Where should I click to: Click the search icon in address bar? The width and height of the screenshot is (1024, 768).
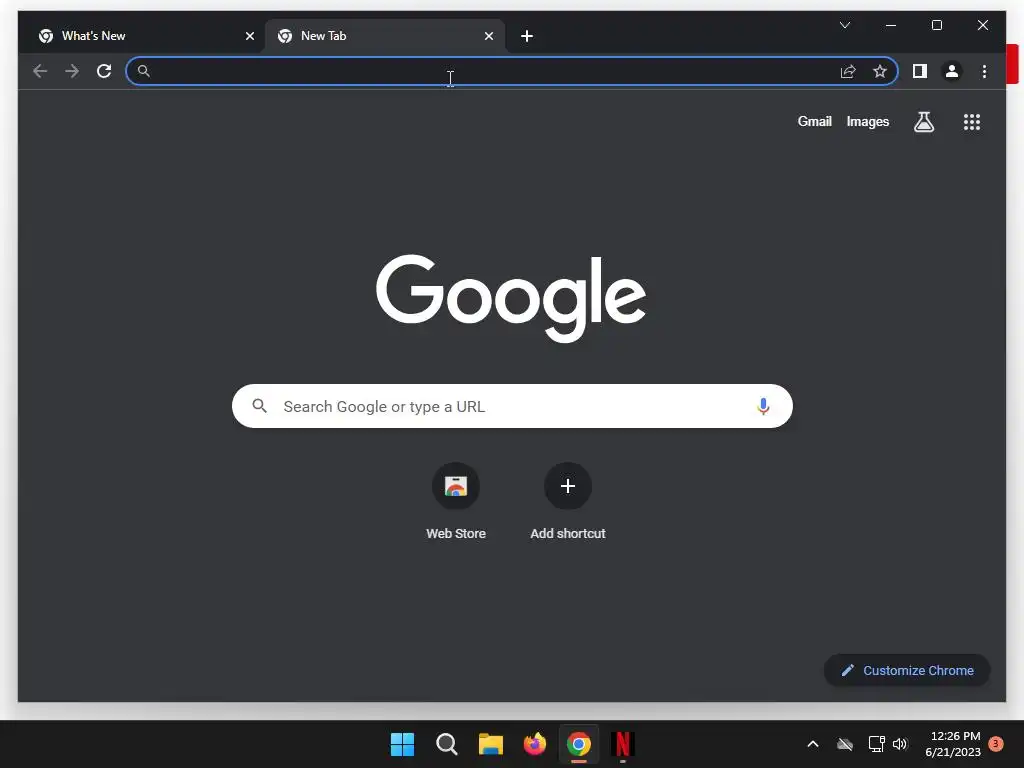click(144, 71)
